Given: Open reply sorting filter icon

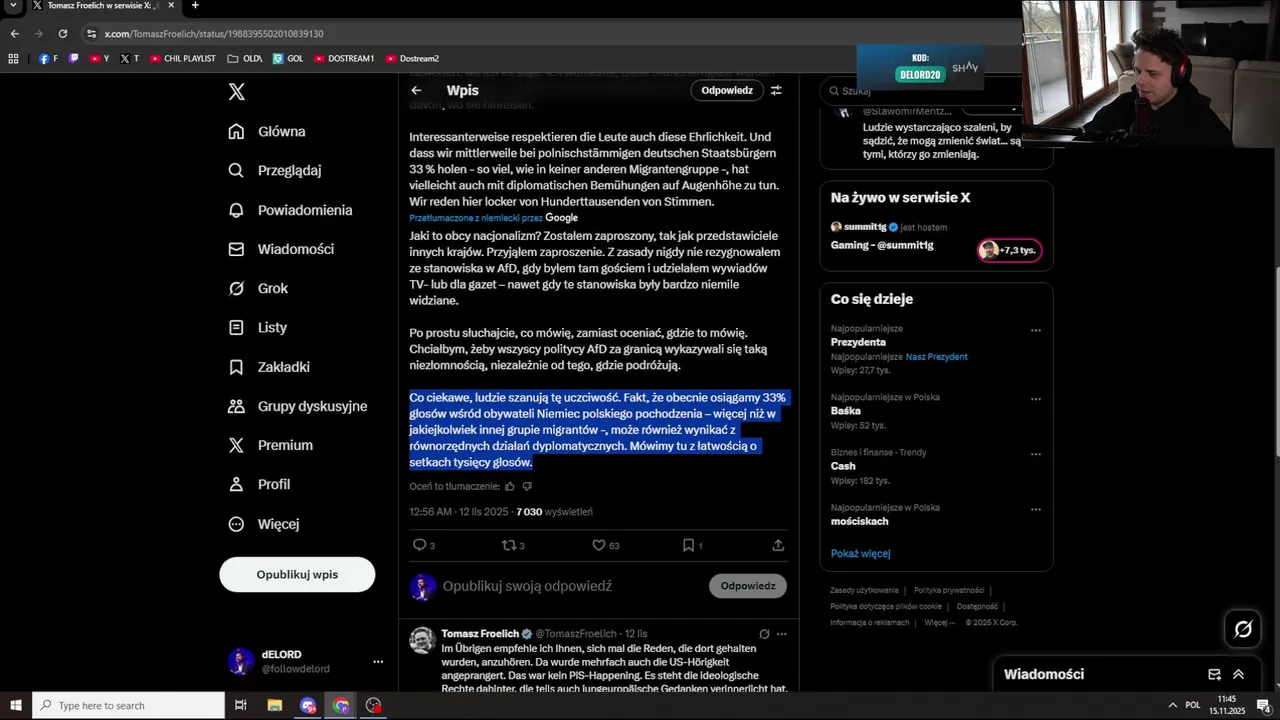Looking at the screenshot, I should click(776, 90).
